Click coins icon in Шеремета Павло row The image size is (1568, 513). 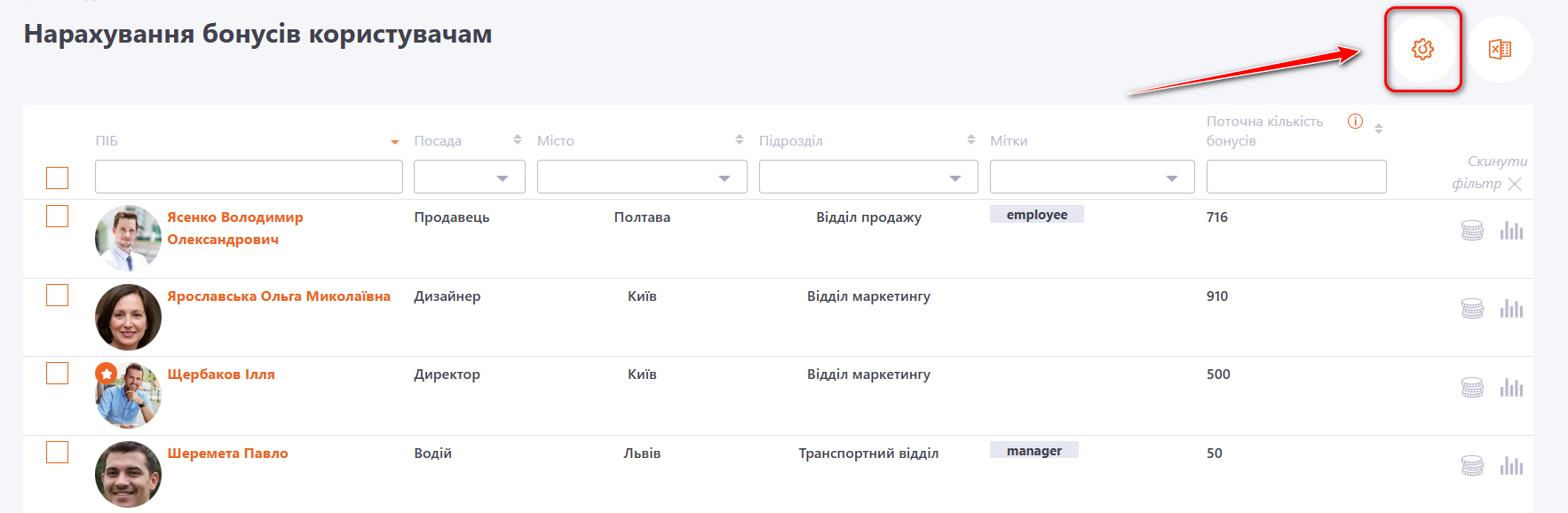tap(1472, 466)
